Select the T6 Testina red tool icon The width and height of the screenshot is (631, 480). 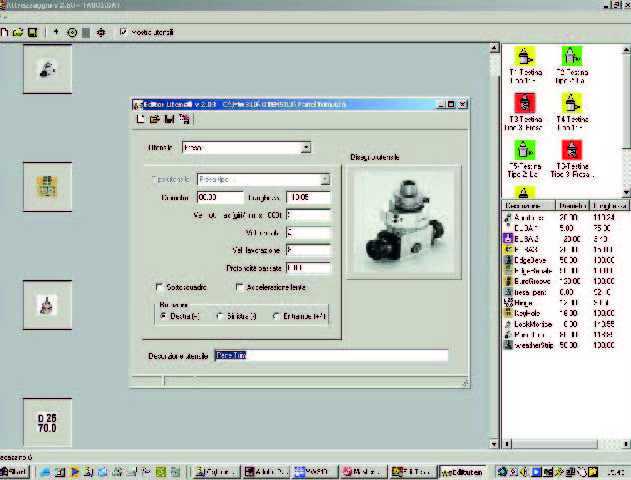pyautogui.click(x=571, y=150)
